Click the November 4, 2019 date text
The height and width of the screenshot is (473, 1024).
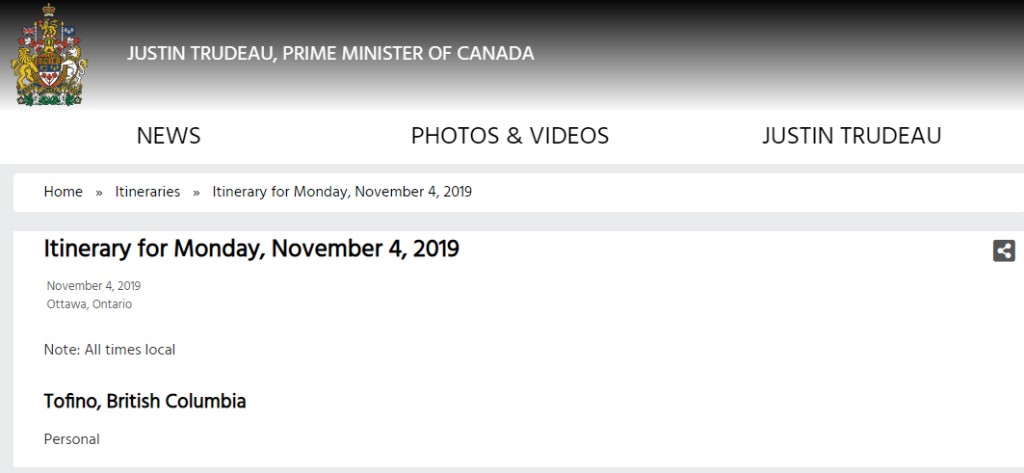pyautogui.click(x=93, y=286)
